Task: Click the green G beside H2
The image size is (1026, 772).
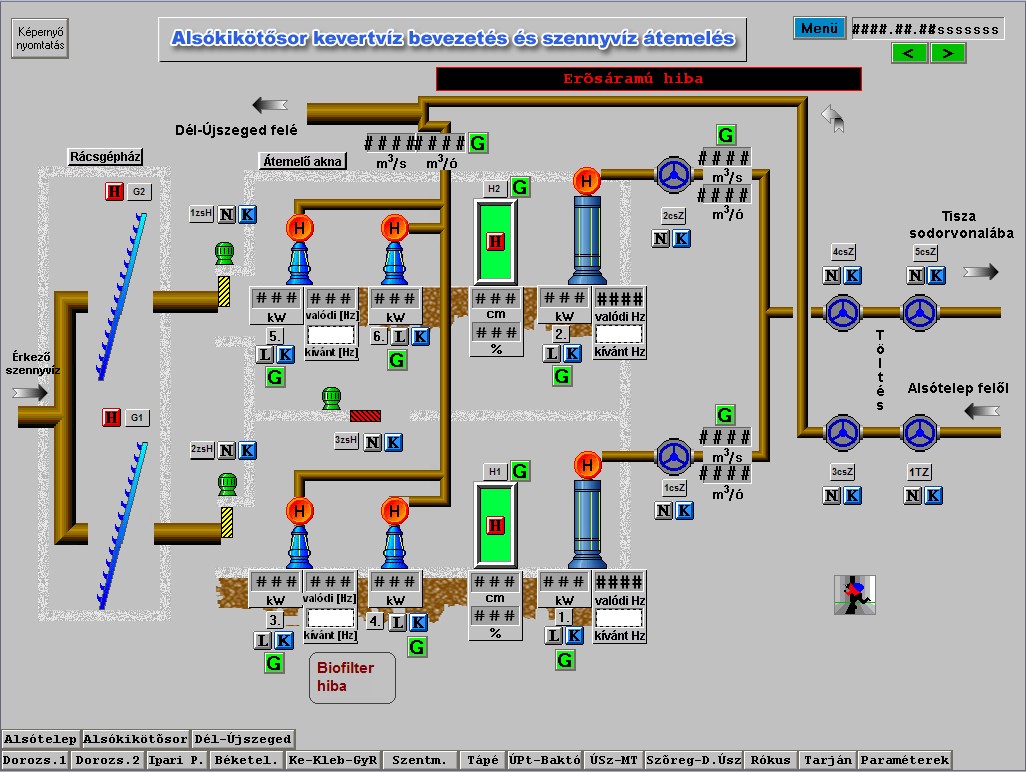Action: (x=520, y=188)
